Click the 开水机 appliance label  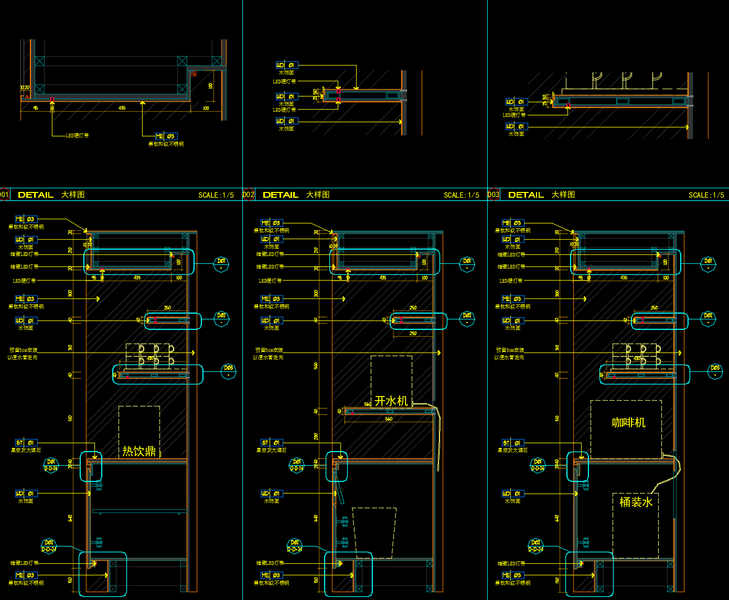point(391,401)
